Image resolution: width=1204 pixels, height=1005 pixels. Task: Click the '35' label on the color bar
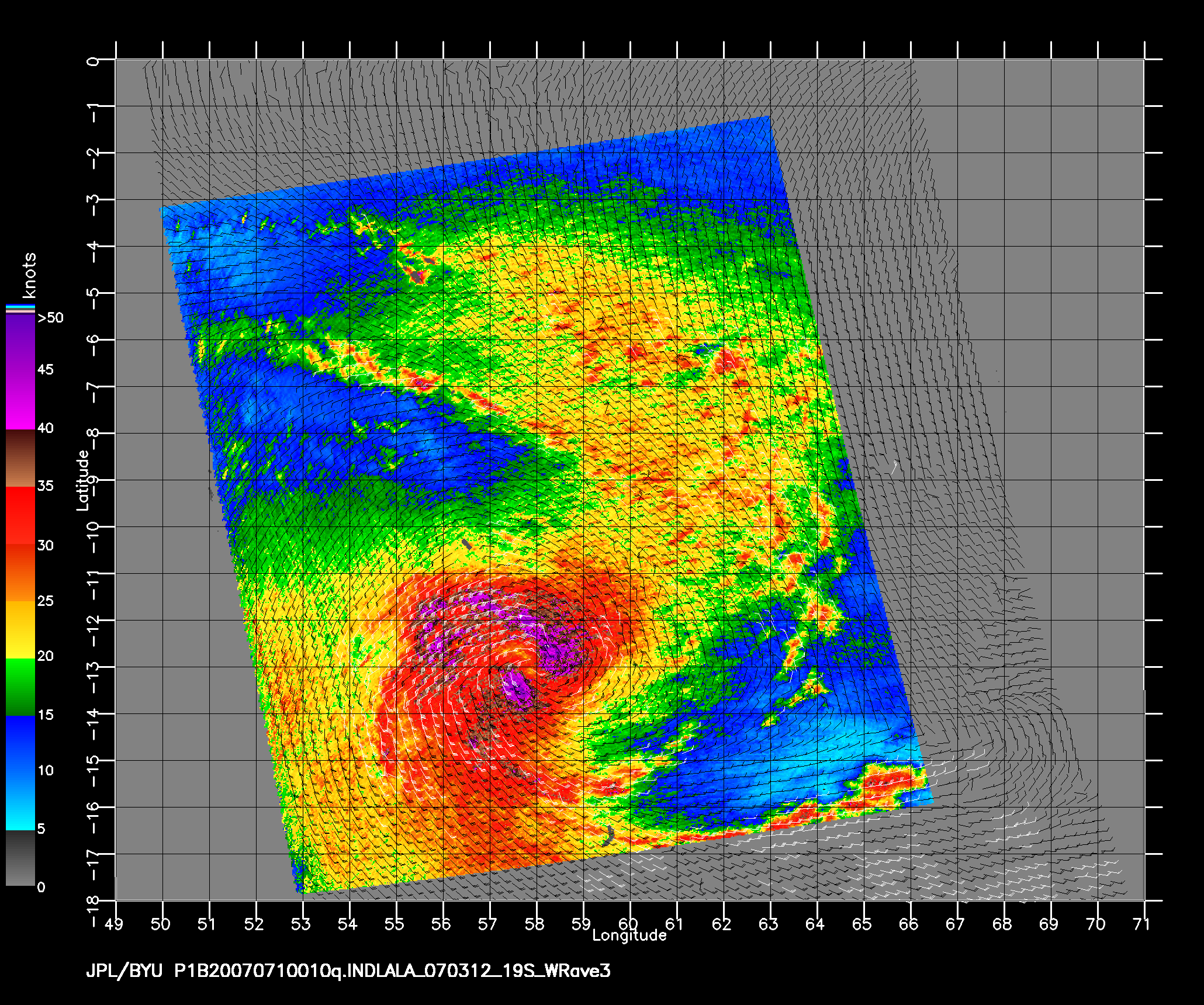tap(45, 486)
